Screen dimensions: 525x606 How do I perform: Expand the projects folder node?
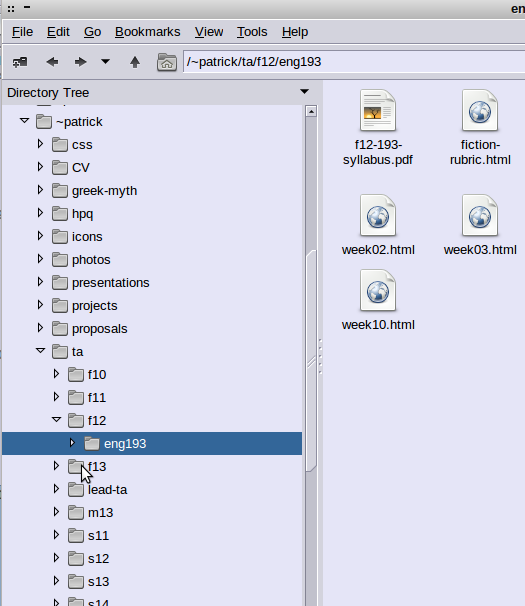click(x=40, y=305)
